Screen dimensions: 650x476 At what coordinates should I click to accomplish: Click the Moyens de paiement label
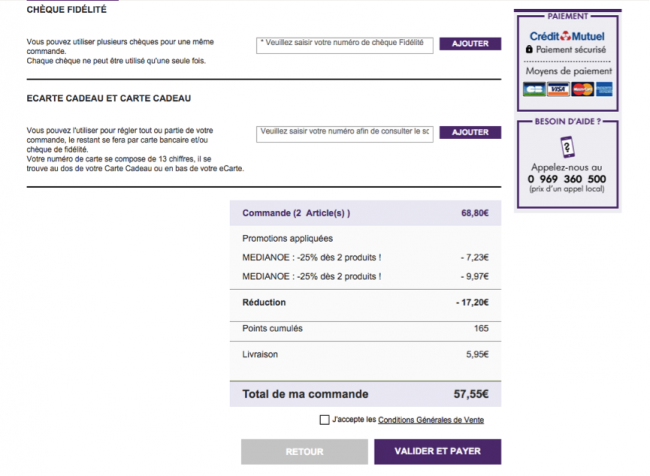point(568,71)
